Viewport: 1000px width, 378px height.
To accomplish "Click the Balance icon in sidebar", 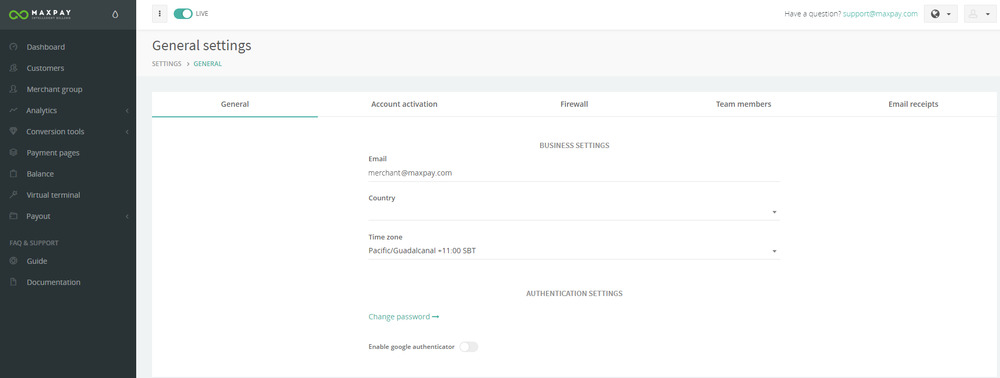I will pyautogui.click(x=13, y=173).
